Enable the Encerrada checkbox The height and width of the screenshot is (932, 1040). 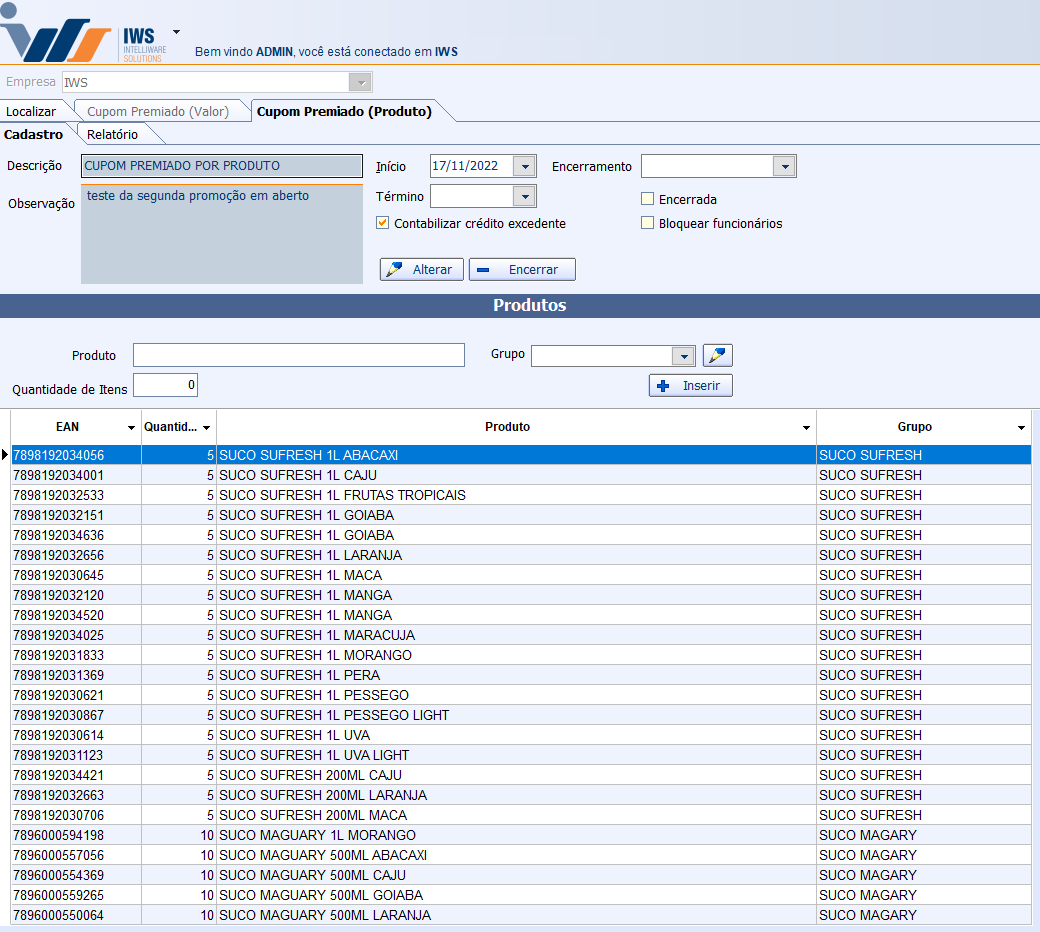point(648,199)
